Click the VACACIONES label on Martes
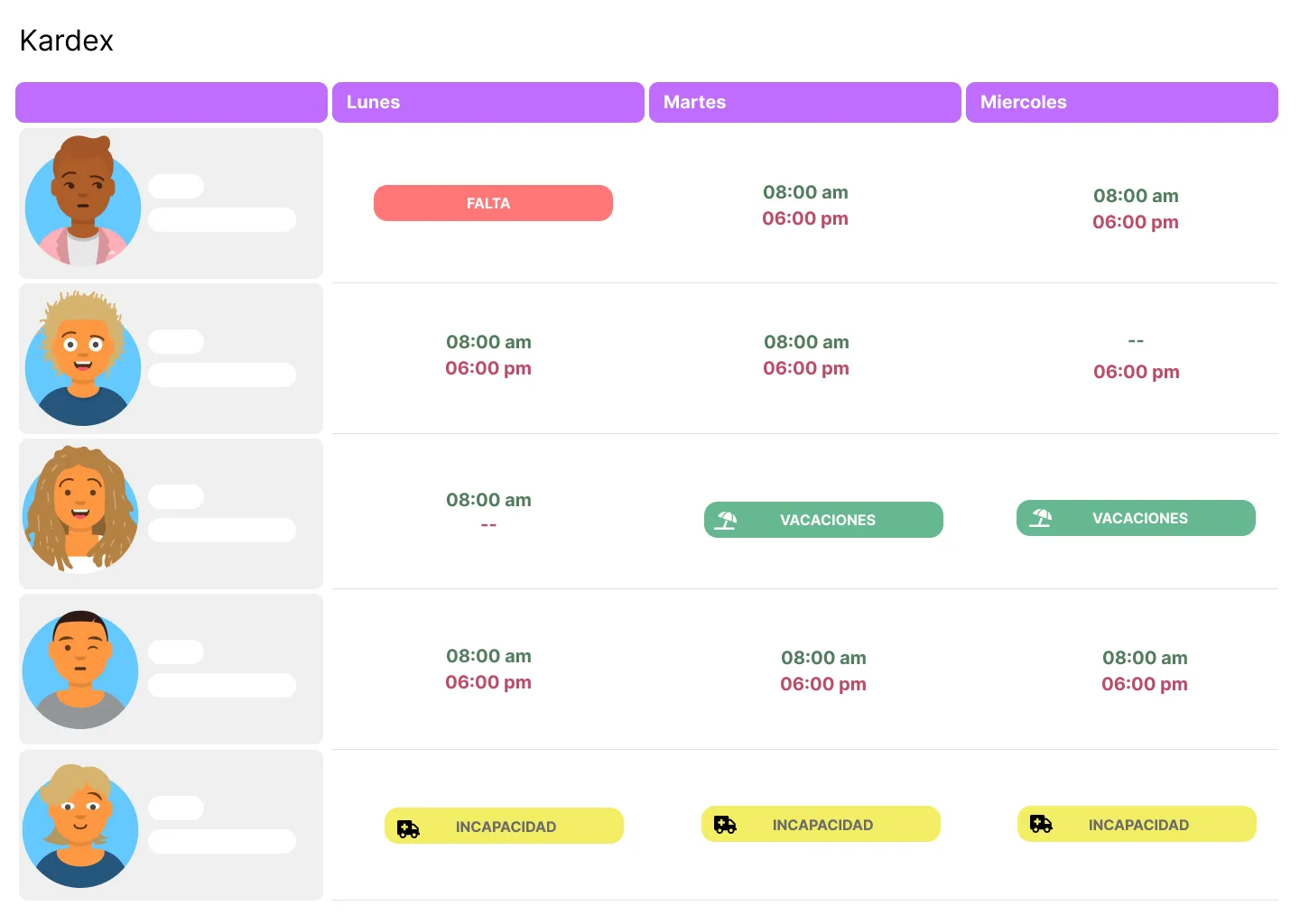The image size is (1300, 924). 828,520
